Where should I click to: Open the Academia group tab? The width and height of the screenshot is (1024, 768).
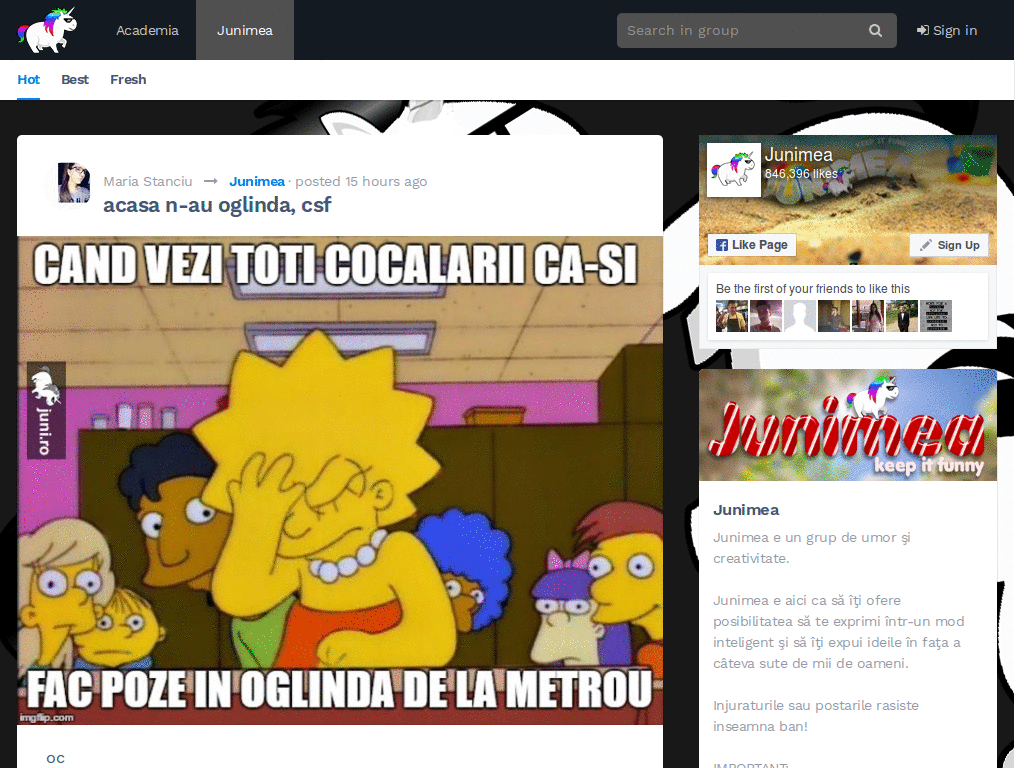coord(147,31)
